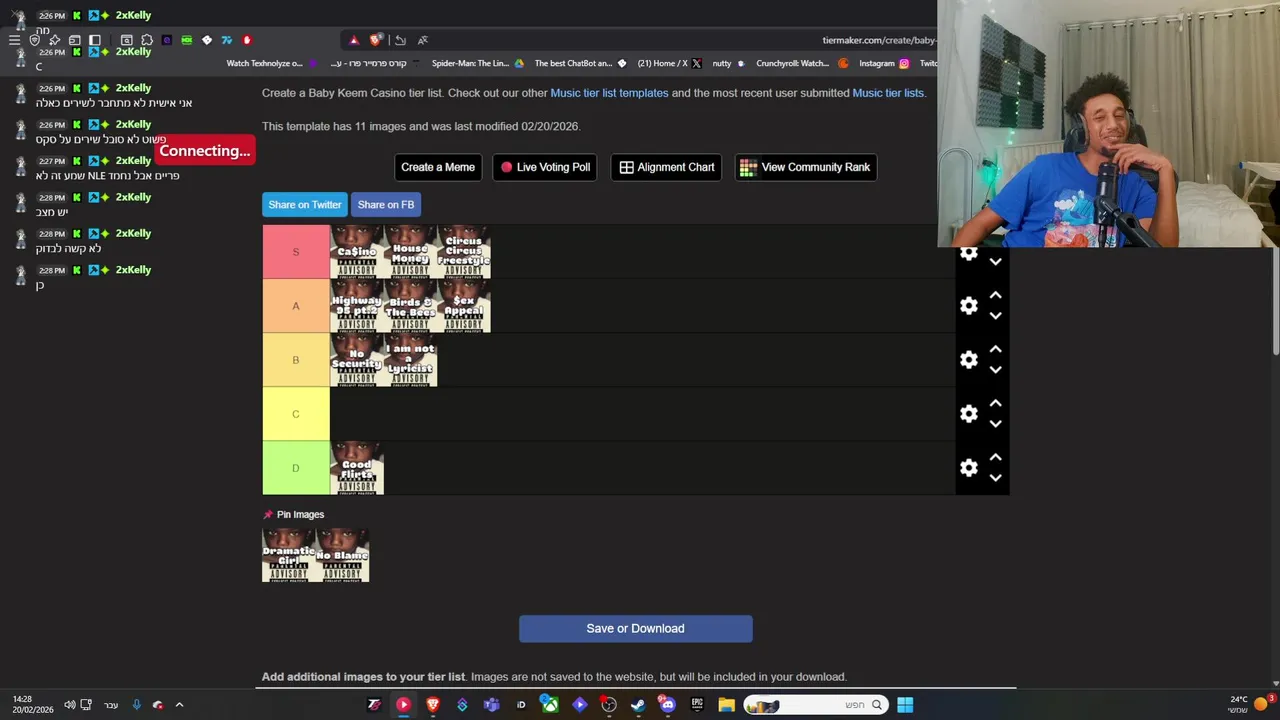Image resolution: width=1280 pixels, height=720 pixels.
Task: Select the Birds & The Bees cover
Action: pyautogui.click(x=410, y=306)
